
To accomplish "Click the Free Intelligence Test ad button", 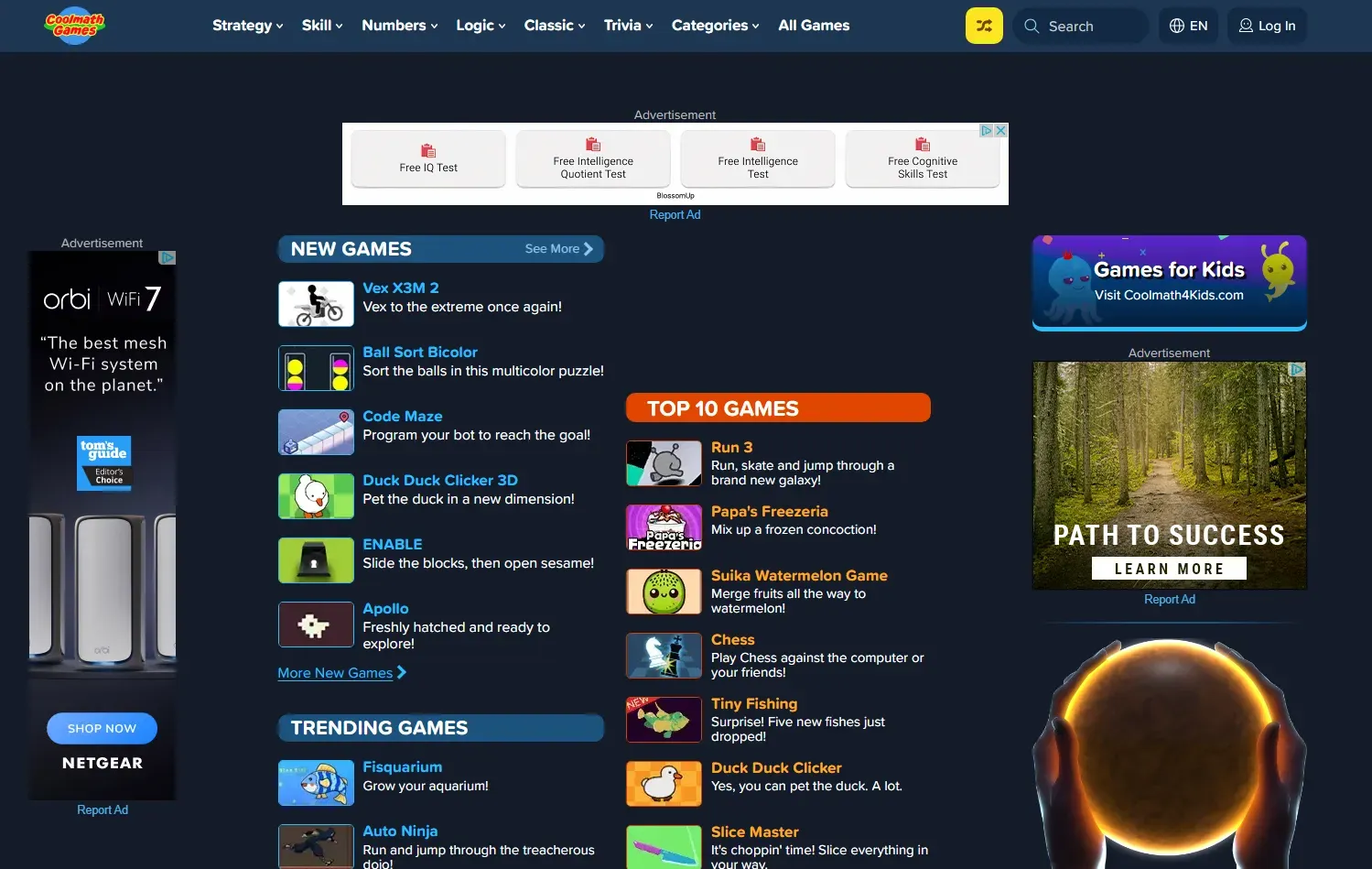I will 758,158.
